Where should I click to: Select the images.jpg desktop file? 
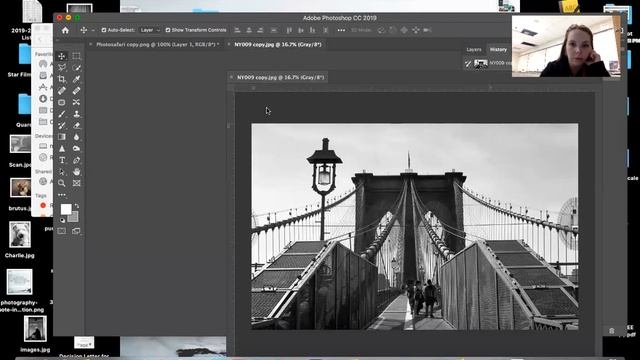35,334
